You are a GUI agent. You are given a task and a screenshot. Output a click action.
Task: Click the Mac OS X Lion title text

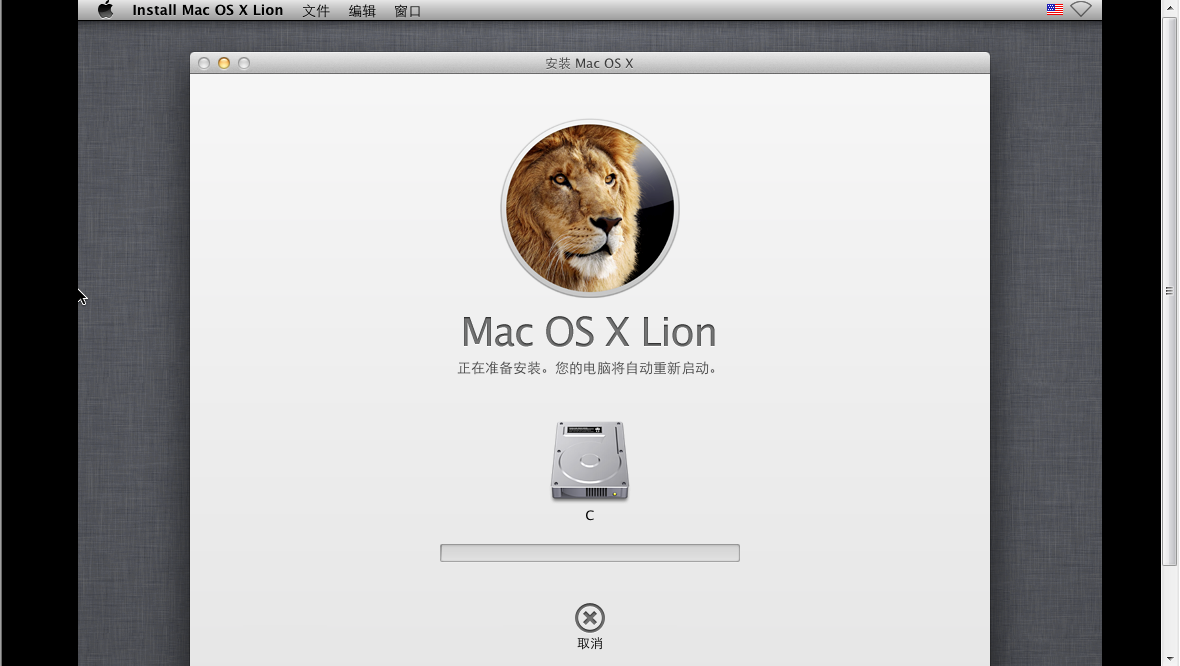[588, 332]
